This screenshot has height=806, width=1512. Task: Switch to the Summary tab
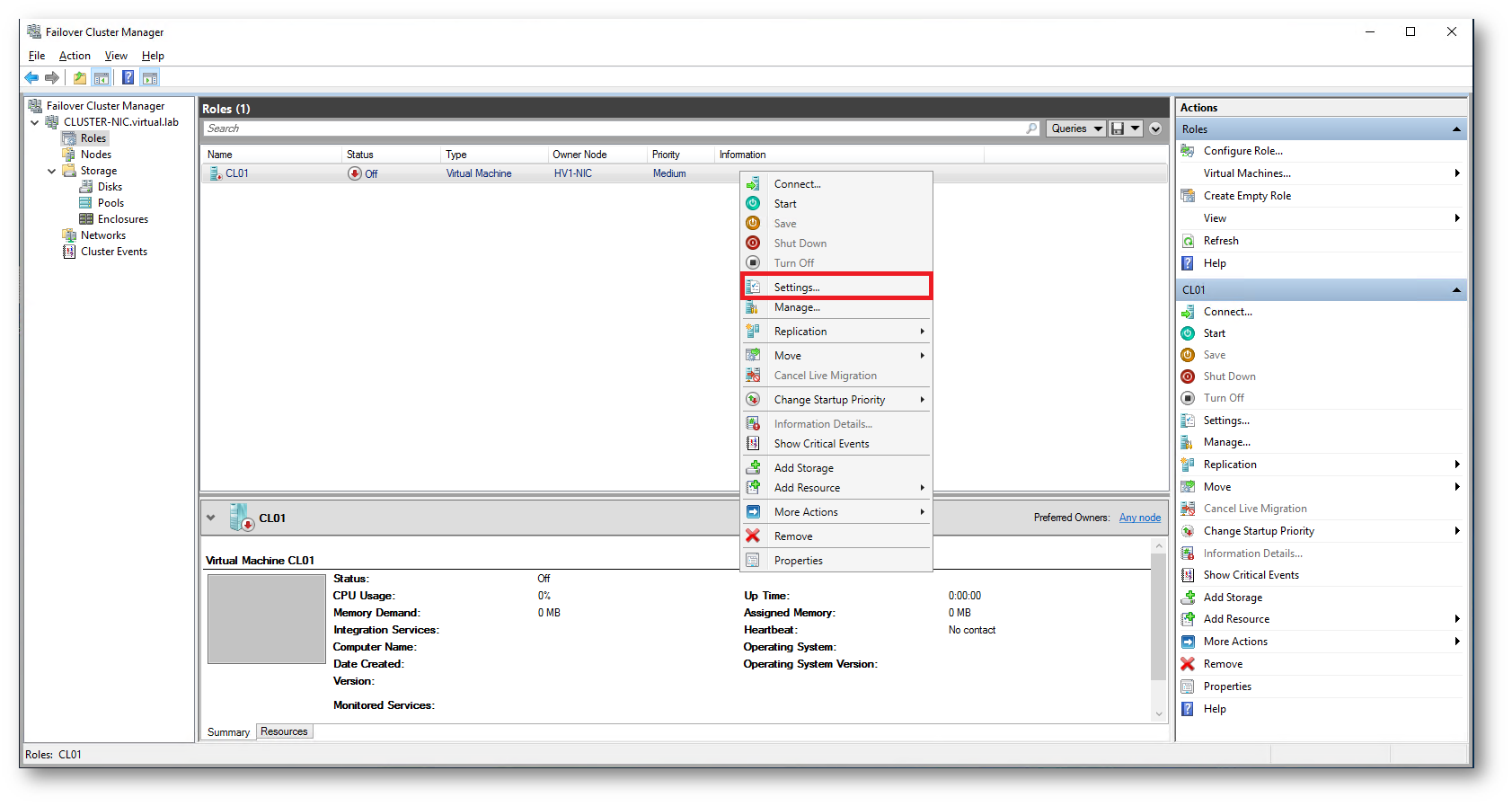[228, 732]
